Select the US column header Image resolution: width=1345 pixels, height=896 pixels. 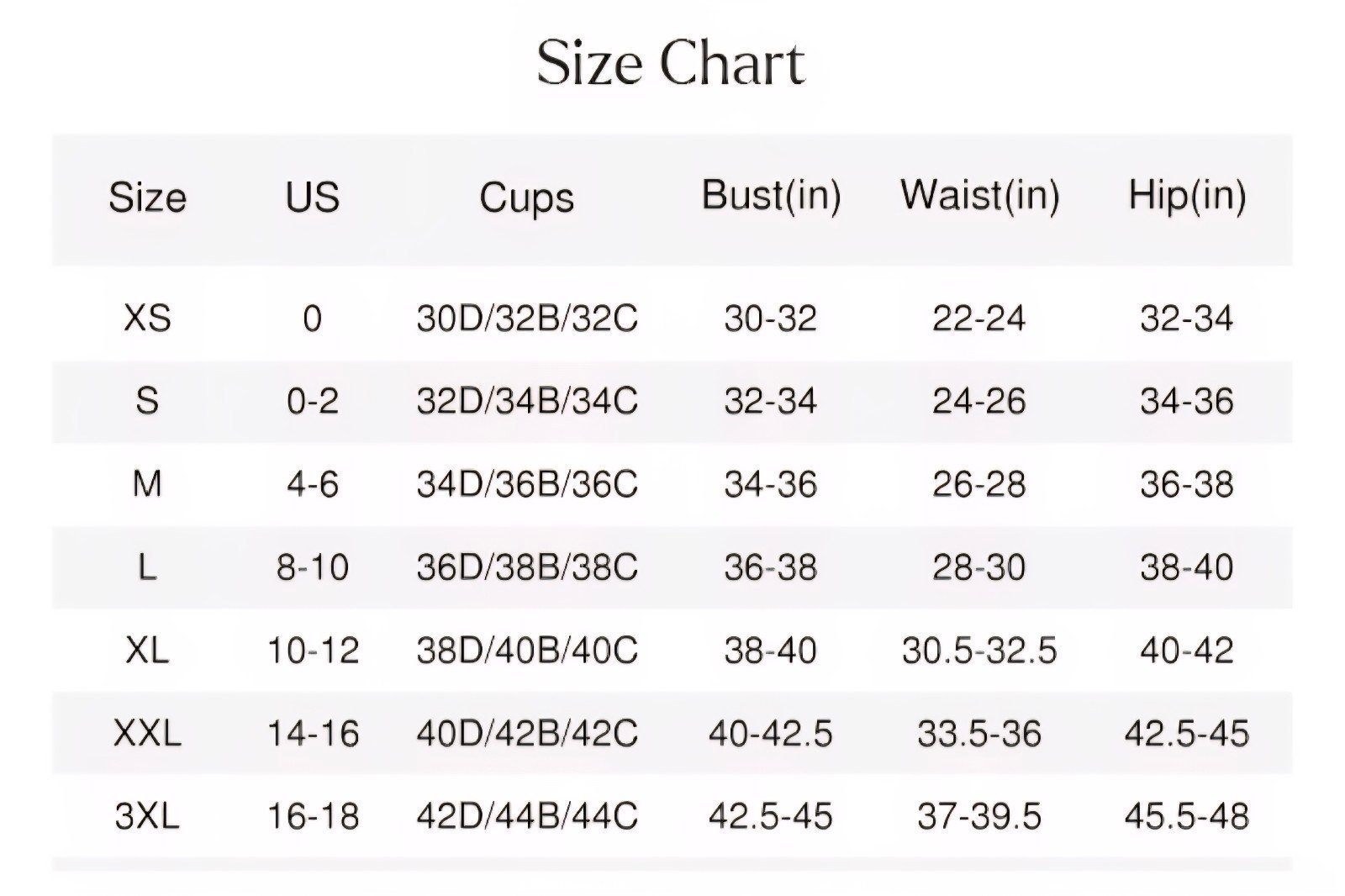click(313, 198)
